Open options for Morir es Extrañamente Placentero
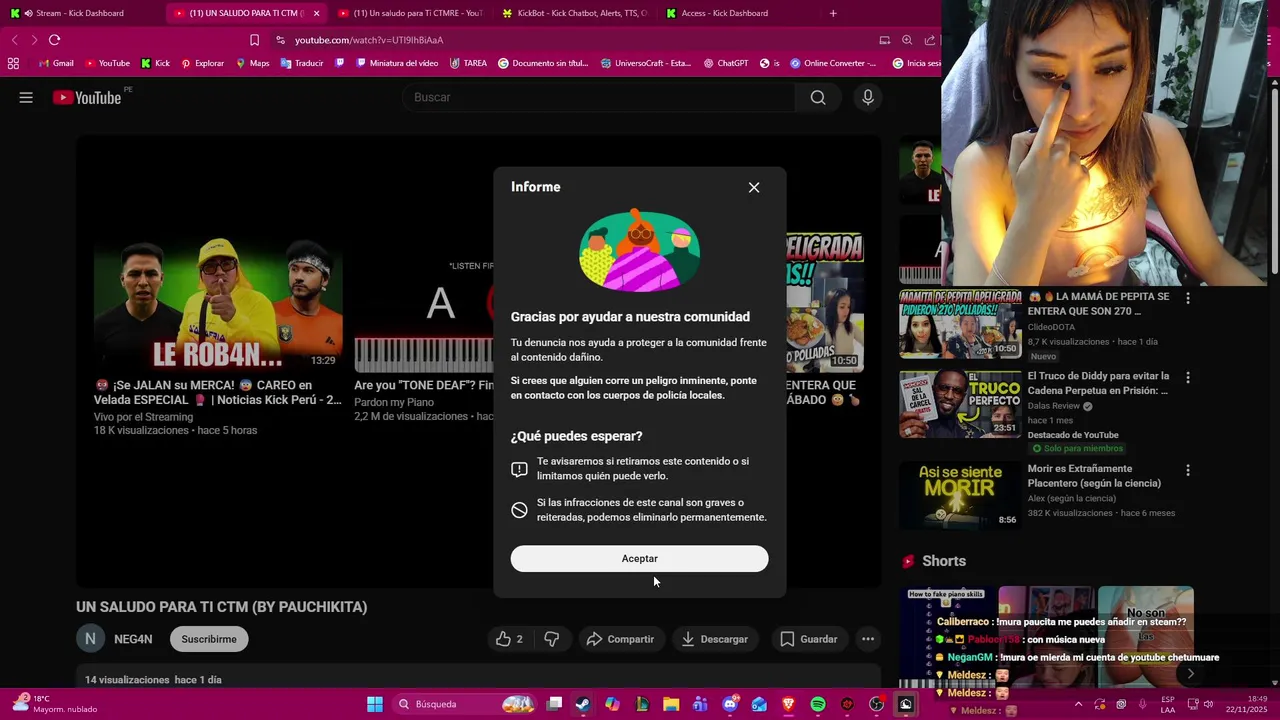The width and height of the screenshot is (1280, 720). point(1188,470)
